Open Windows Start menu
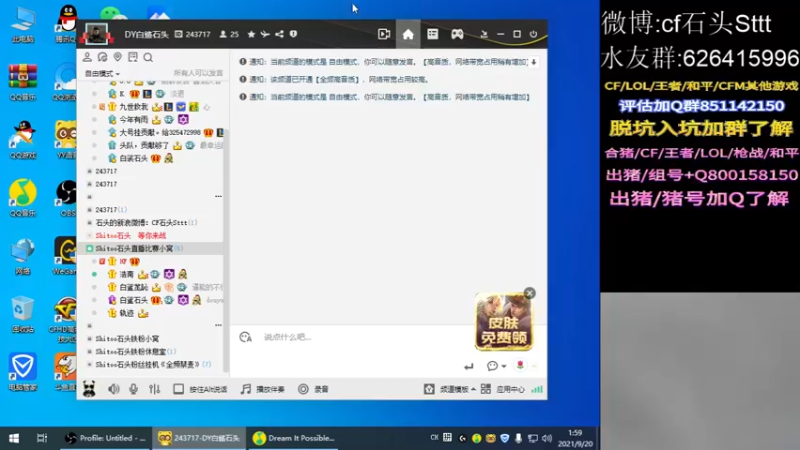 click(x=14, y=438)
